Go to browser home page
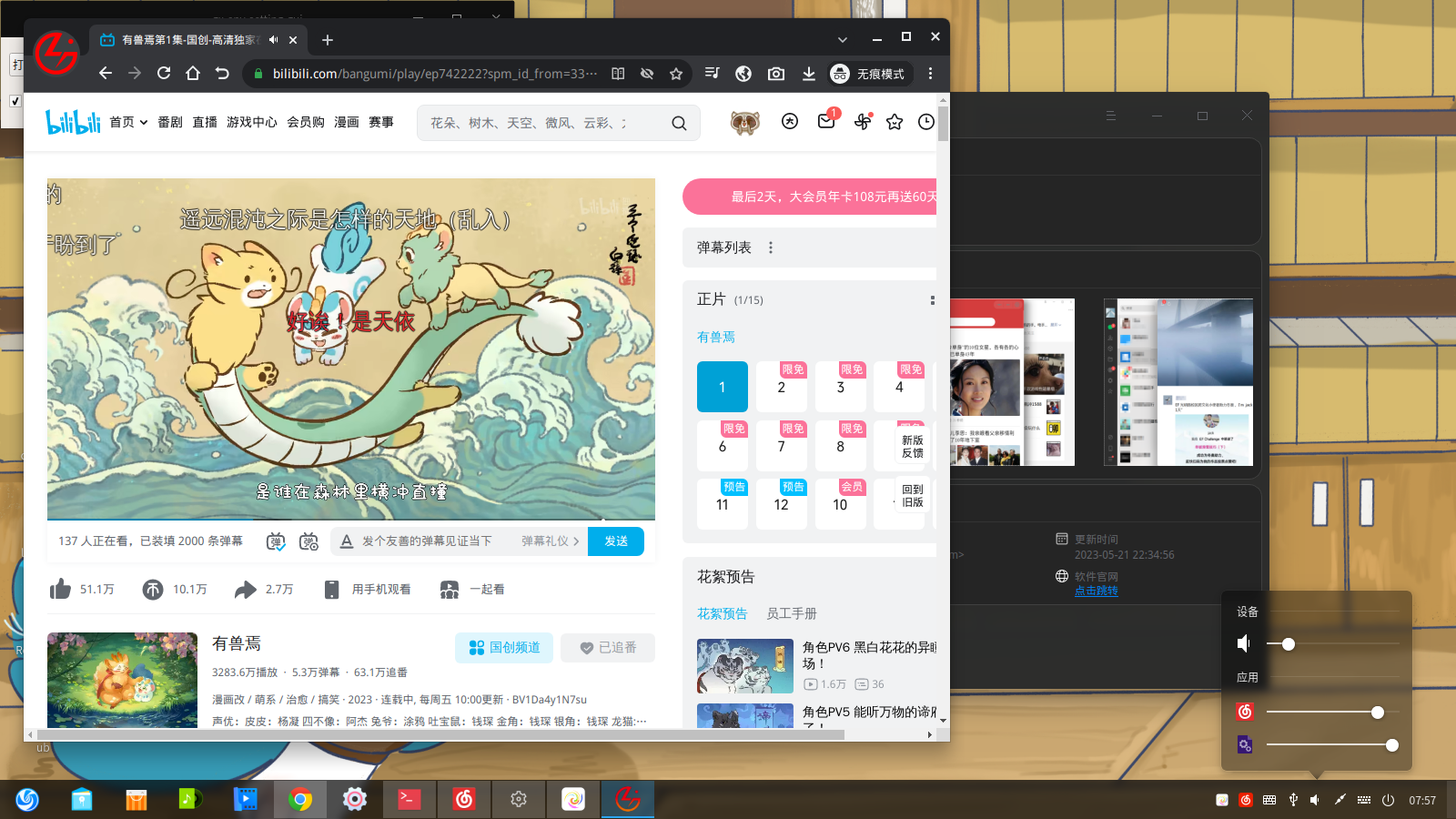Screen dimensions: 1456x819 tap(193, 73)
